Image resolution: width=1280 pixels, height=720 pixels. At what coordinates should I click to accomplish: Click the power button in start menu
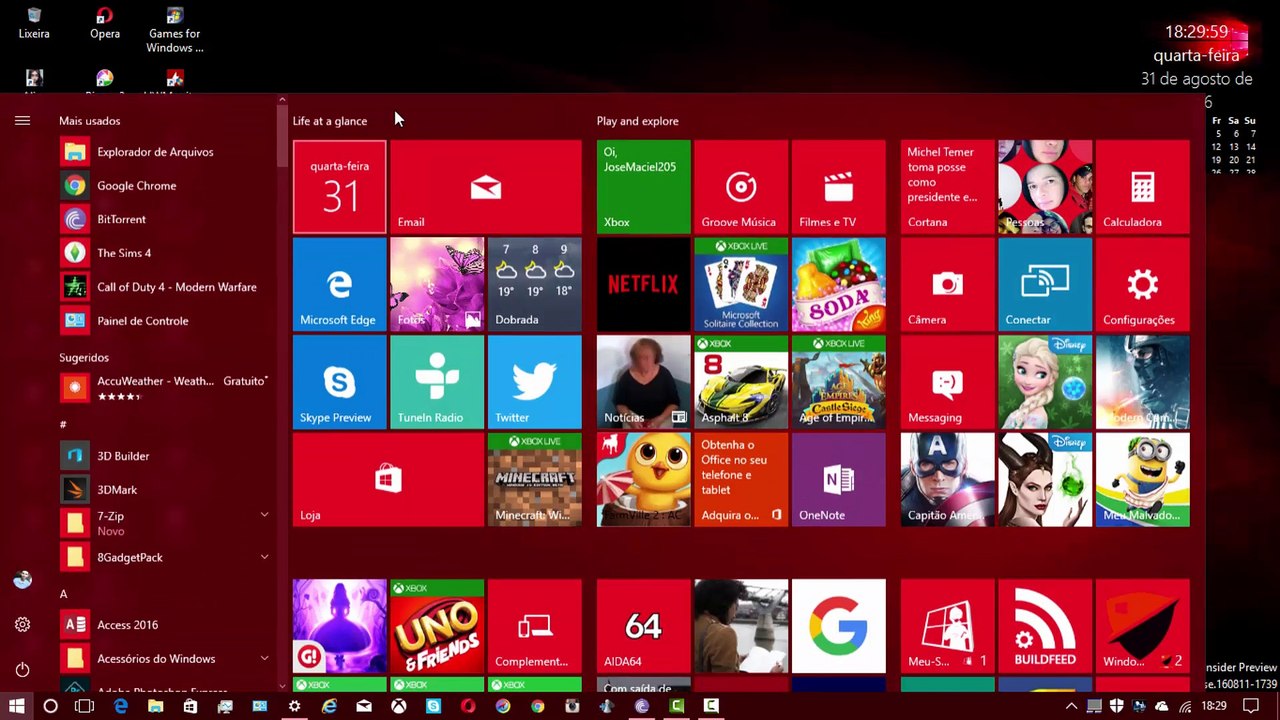(x=22, y=669)
